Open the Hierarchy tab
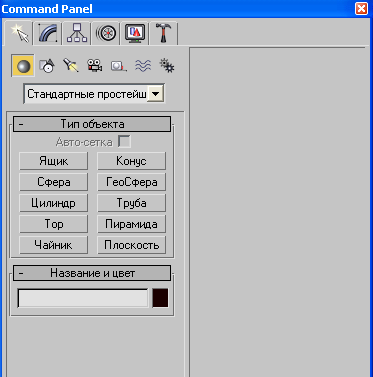Screen dimensions: 373x377 (x=77, y=33)
